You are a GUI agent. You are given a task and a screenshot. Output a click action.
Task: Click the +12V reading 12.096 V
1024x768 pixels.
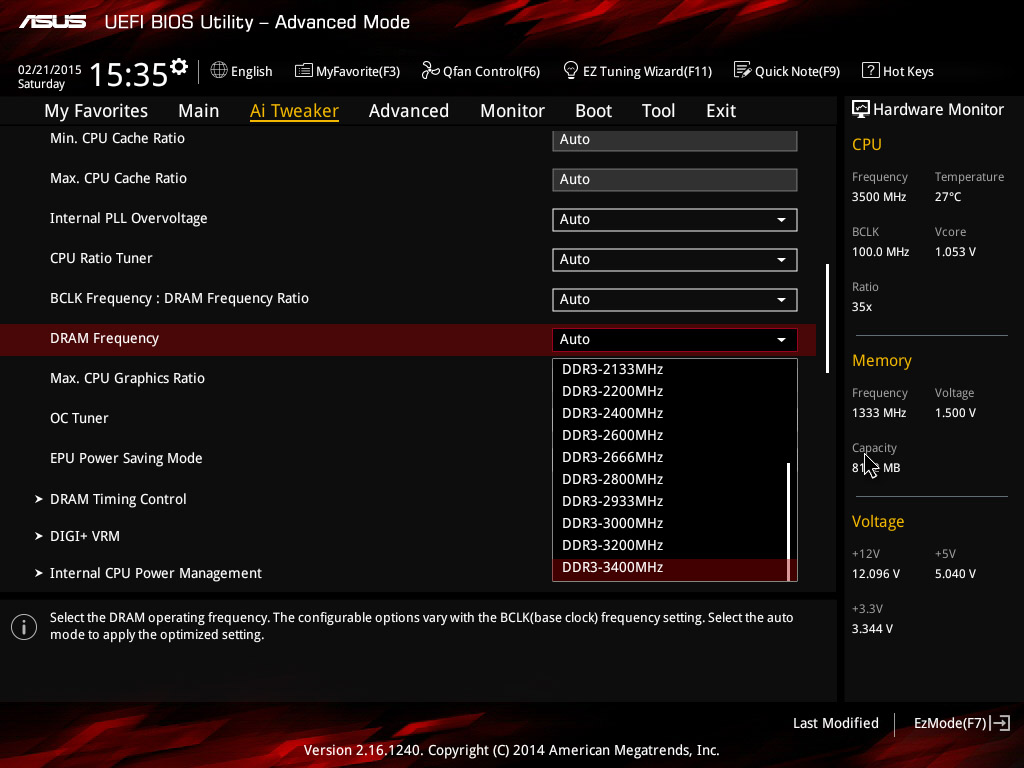pyautogui.click(x=876, y=573)
